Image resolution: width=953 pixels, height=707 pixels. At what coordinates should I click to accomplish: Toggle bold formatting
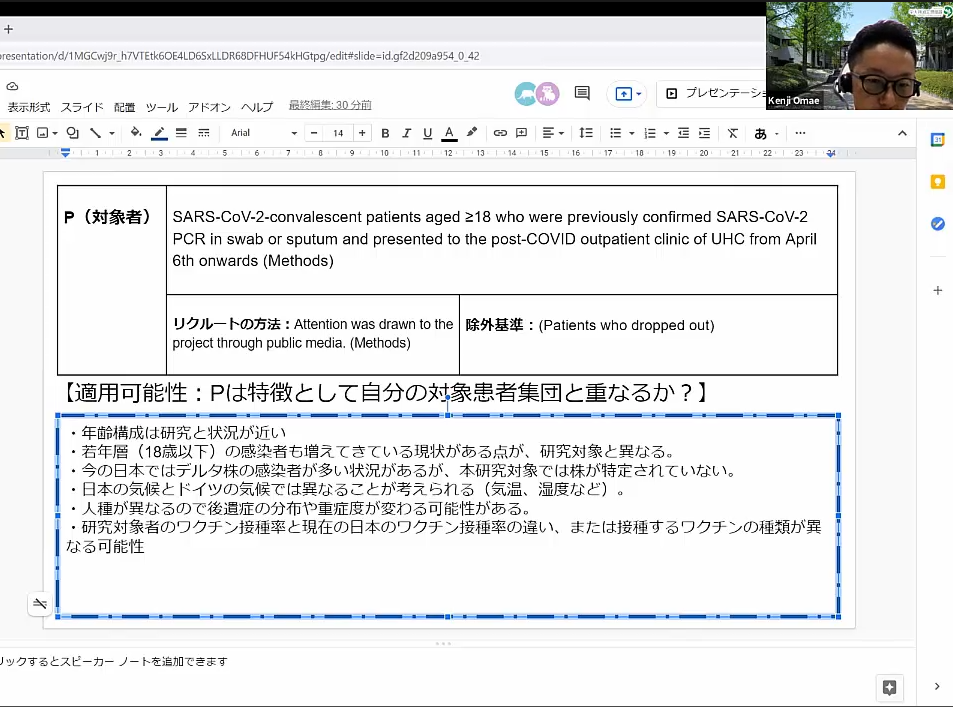385,133
